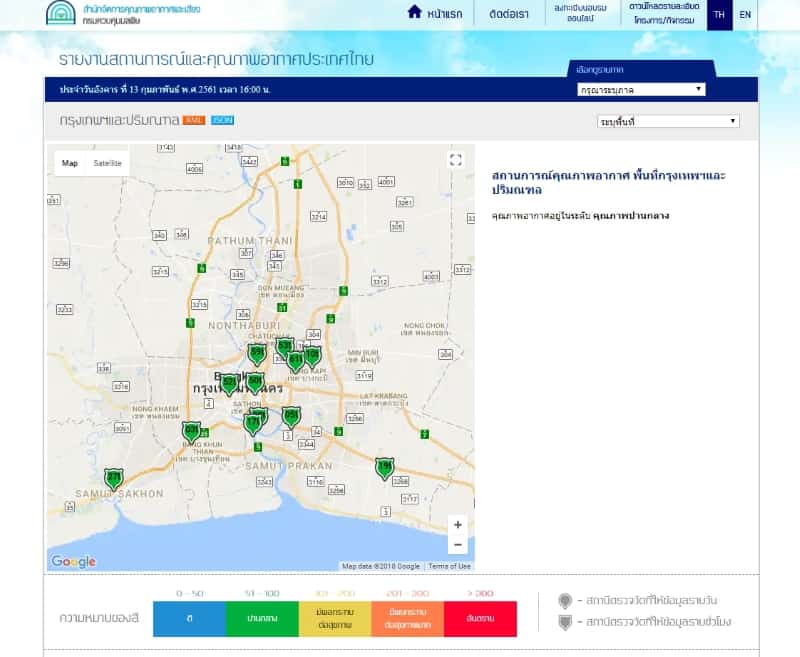Viewport: 800px width, 657px height.
Task: Open the Terms of Use link
Action: coord(449,566)
